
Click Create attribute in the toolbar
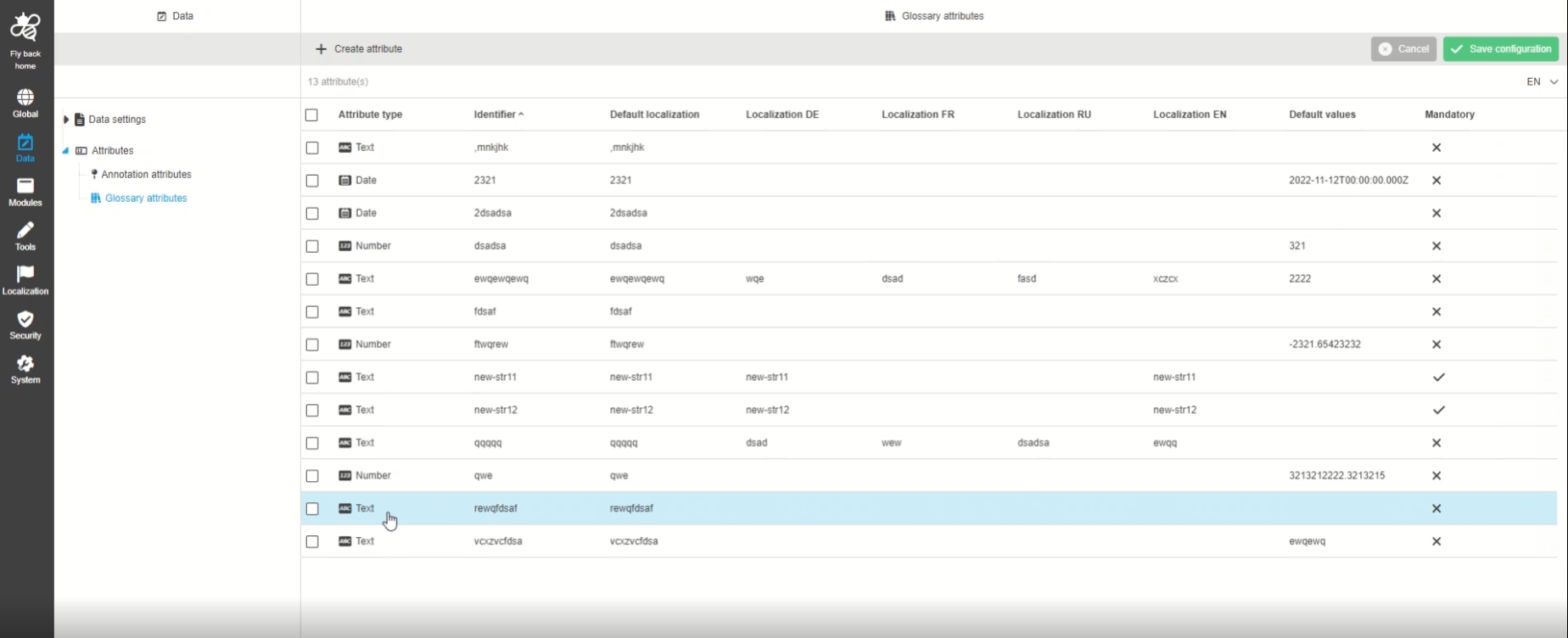click(359, 49)
